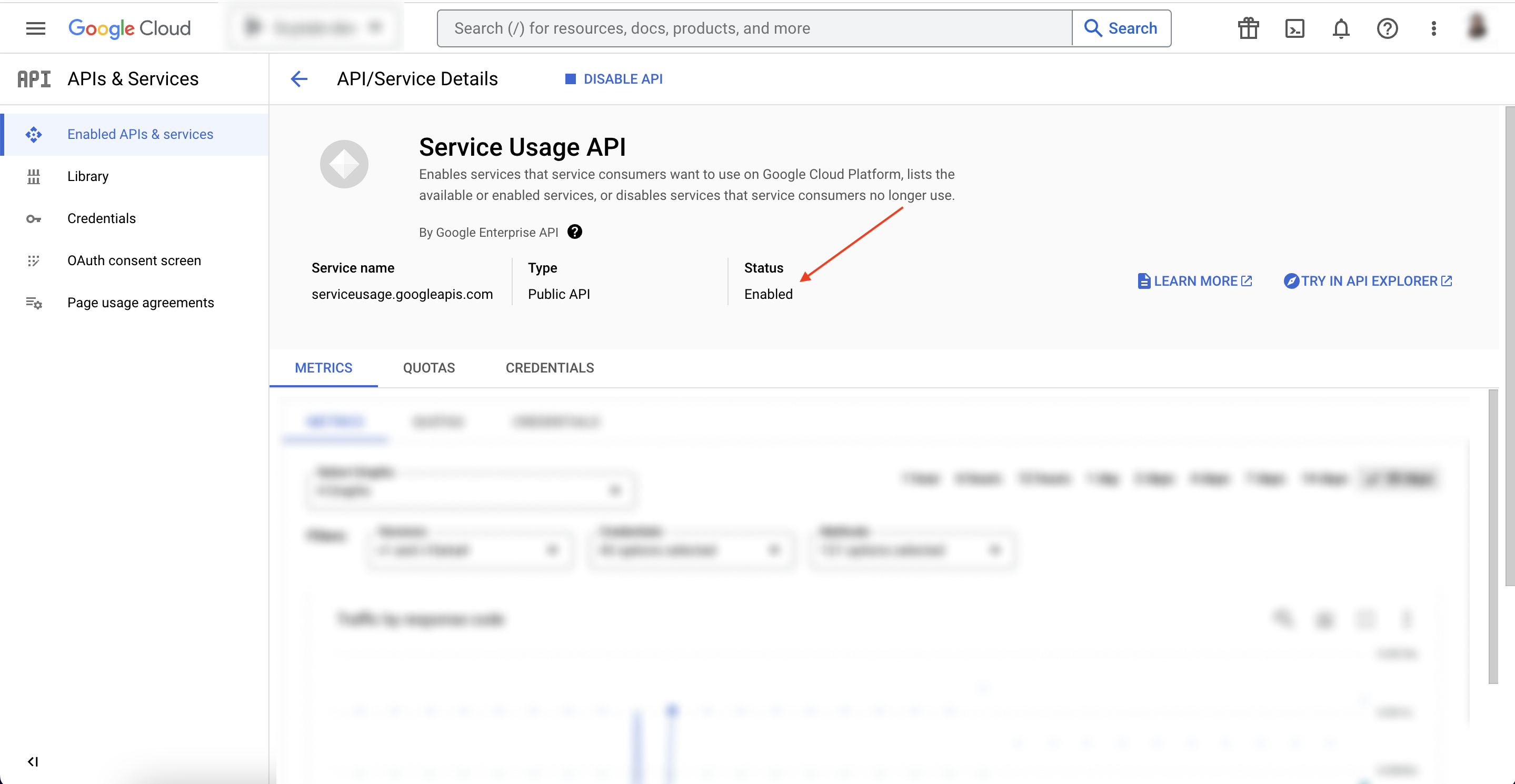
Task: Activate Cloud Shell terminal icon
Action: pos(1294,28)
